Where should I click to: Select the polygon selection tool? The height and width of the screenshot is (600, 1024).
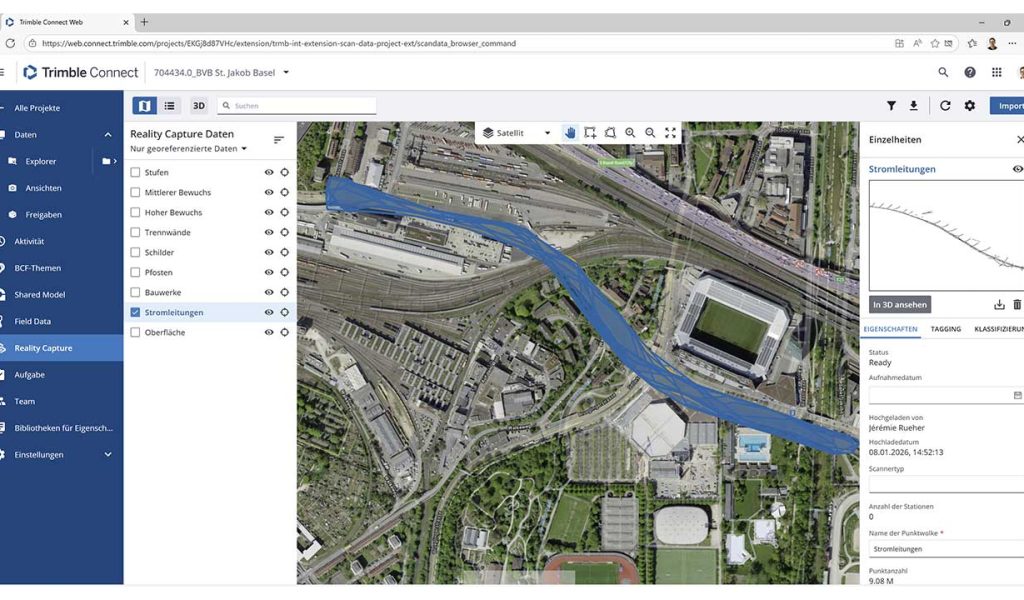[x=611, y=132]
